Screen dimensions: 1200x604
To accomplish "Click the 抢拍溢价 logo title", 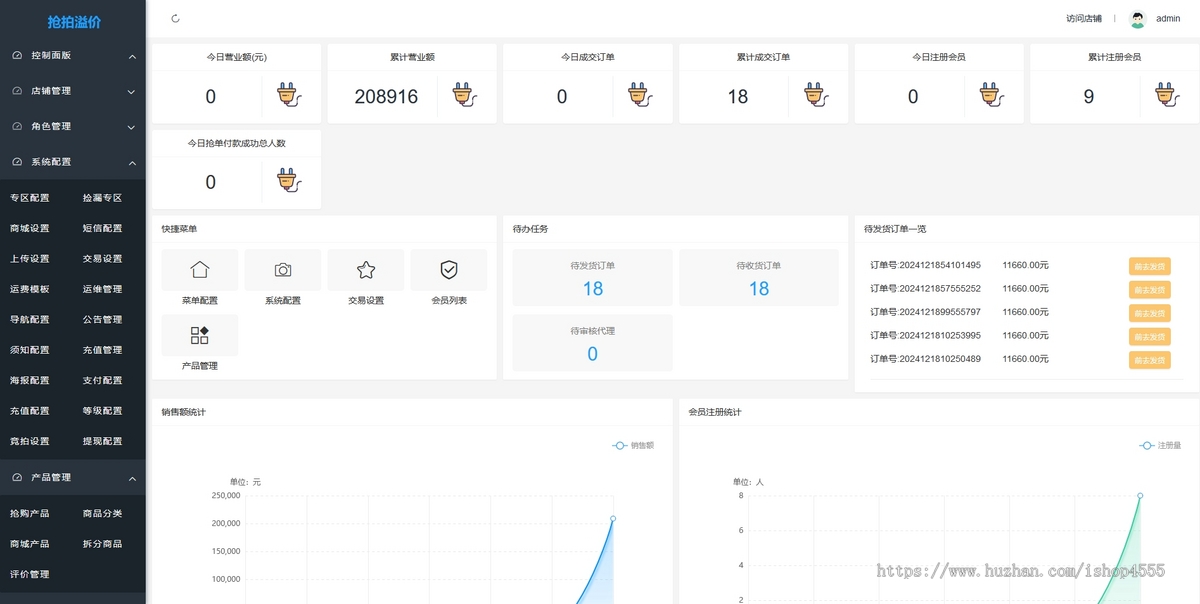I will (x=74, y=22).
